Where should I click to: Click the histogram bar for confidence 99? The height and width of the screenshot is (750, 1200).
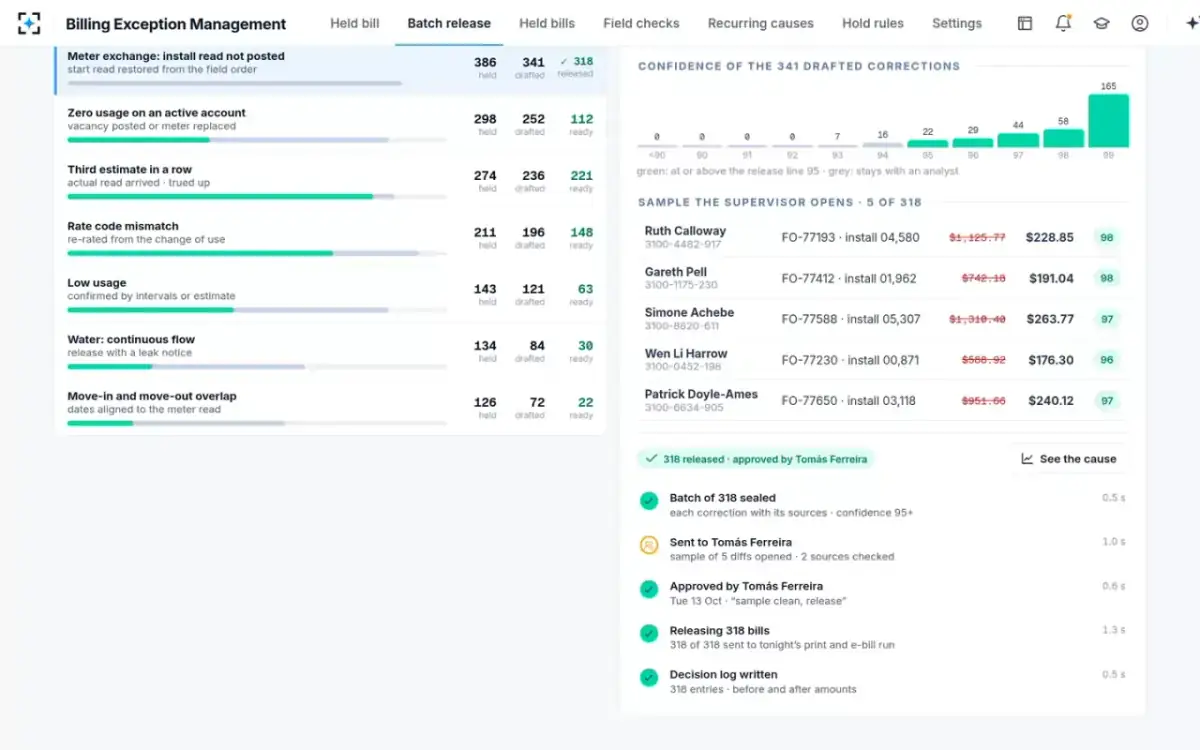click(x=1108, y=121)
